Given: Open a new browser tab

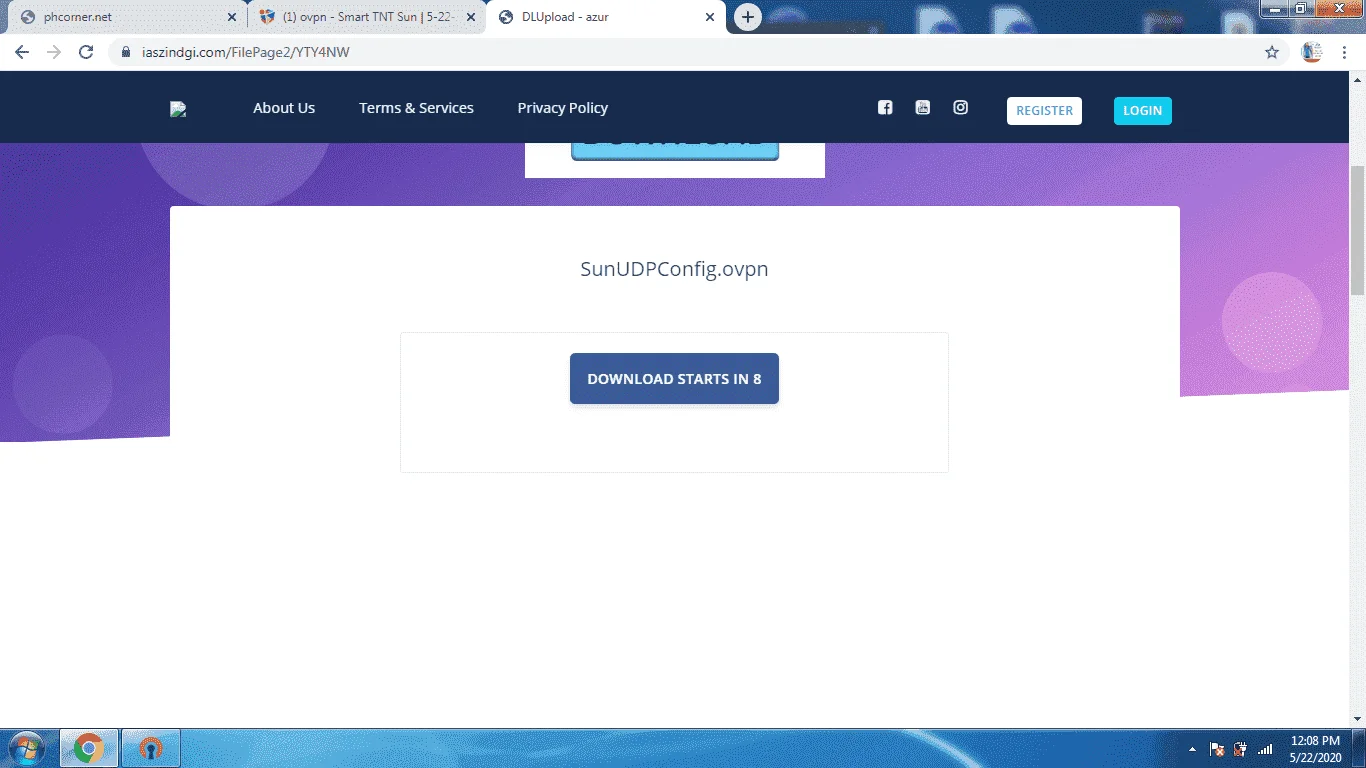Looking at the screenshot, I should 747,17.
